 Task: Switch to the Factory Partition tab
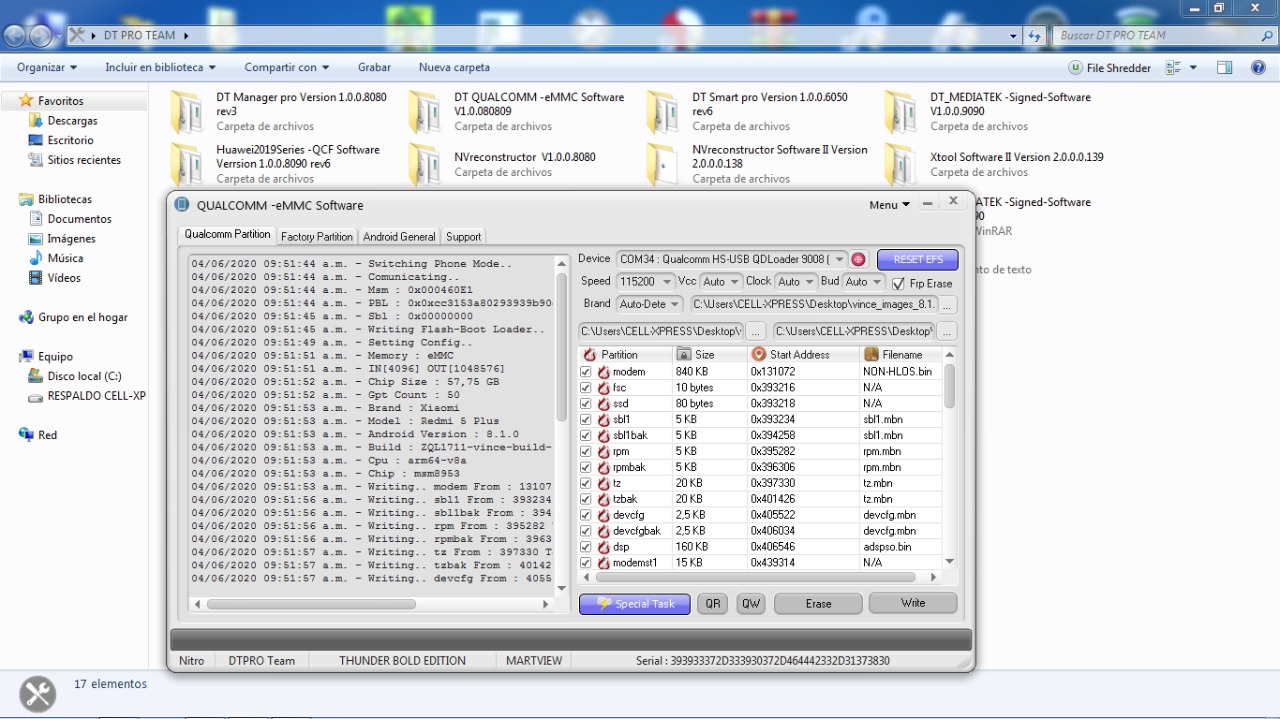click(316, 237)
